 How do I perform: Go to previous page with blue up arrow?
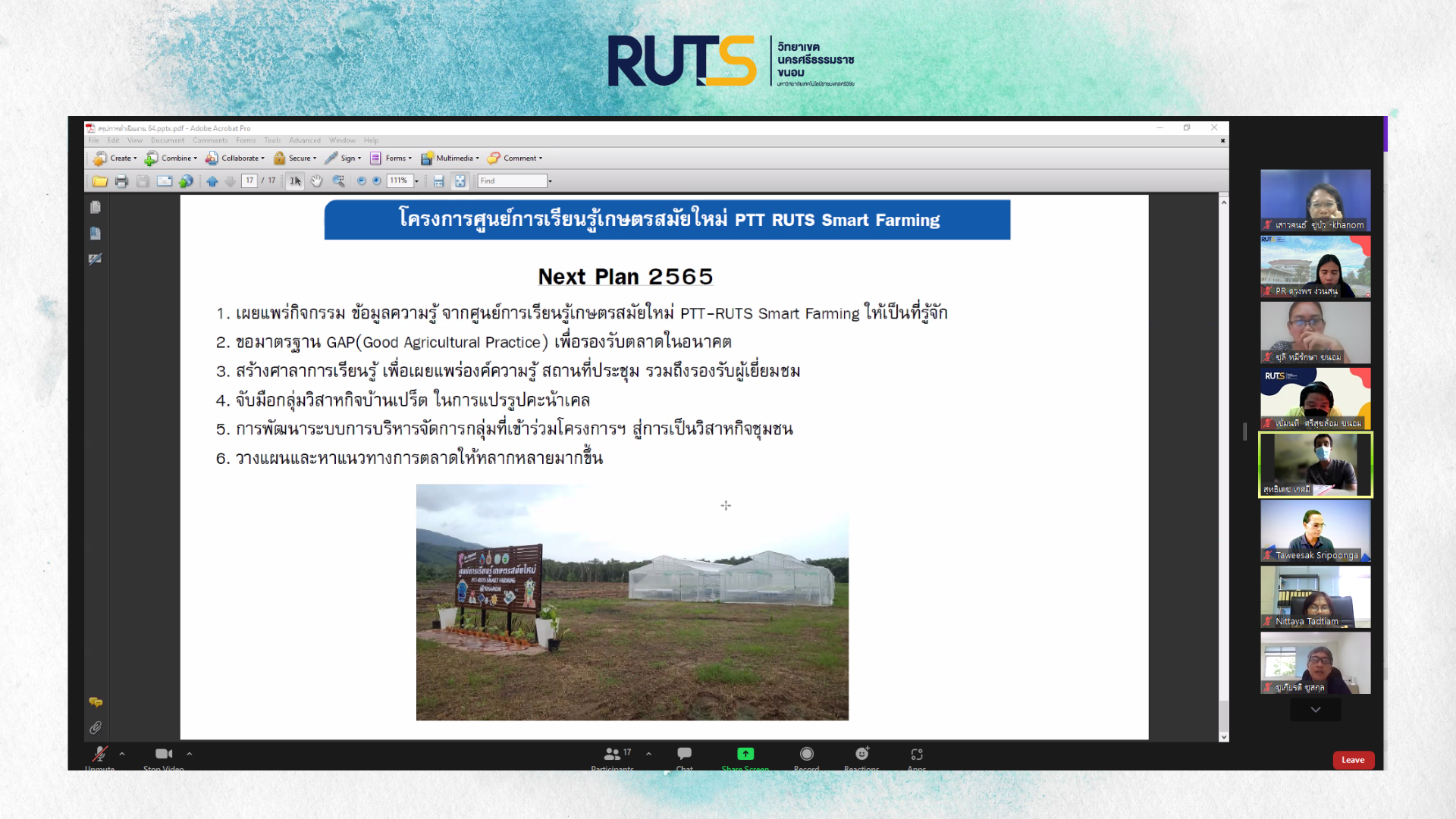pyautogui.click(x=212, y=181)
